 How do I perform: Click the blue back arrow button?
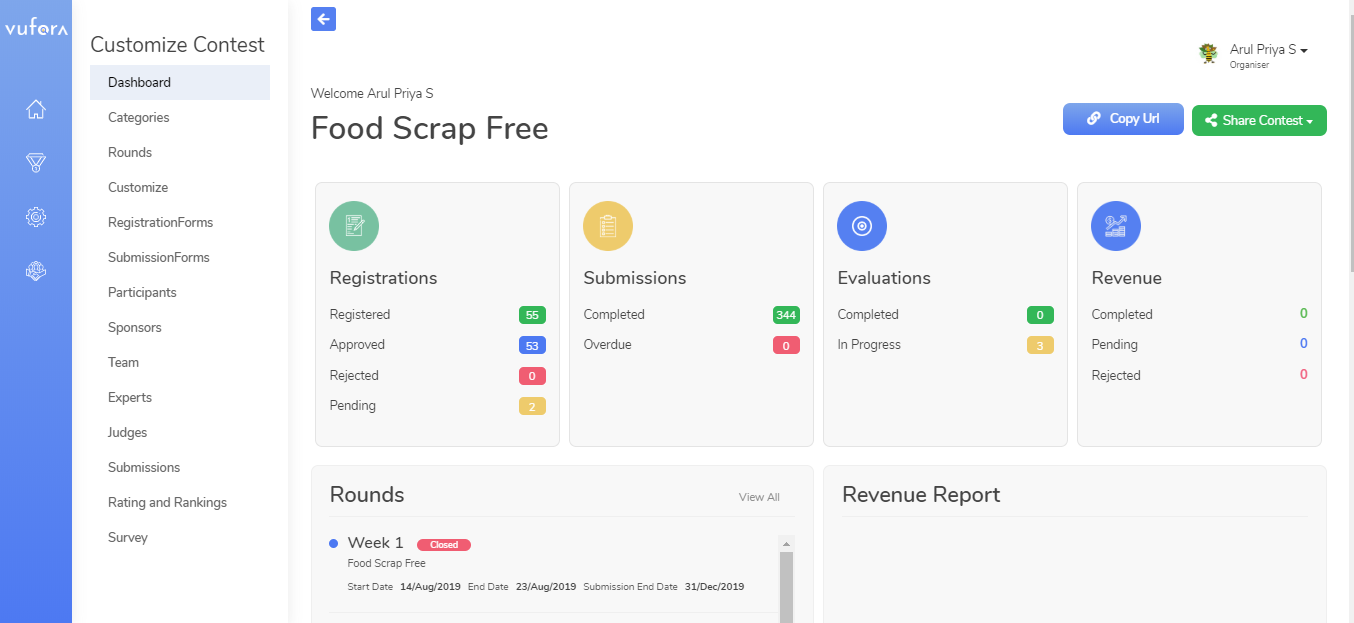pos(323,19)
